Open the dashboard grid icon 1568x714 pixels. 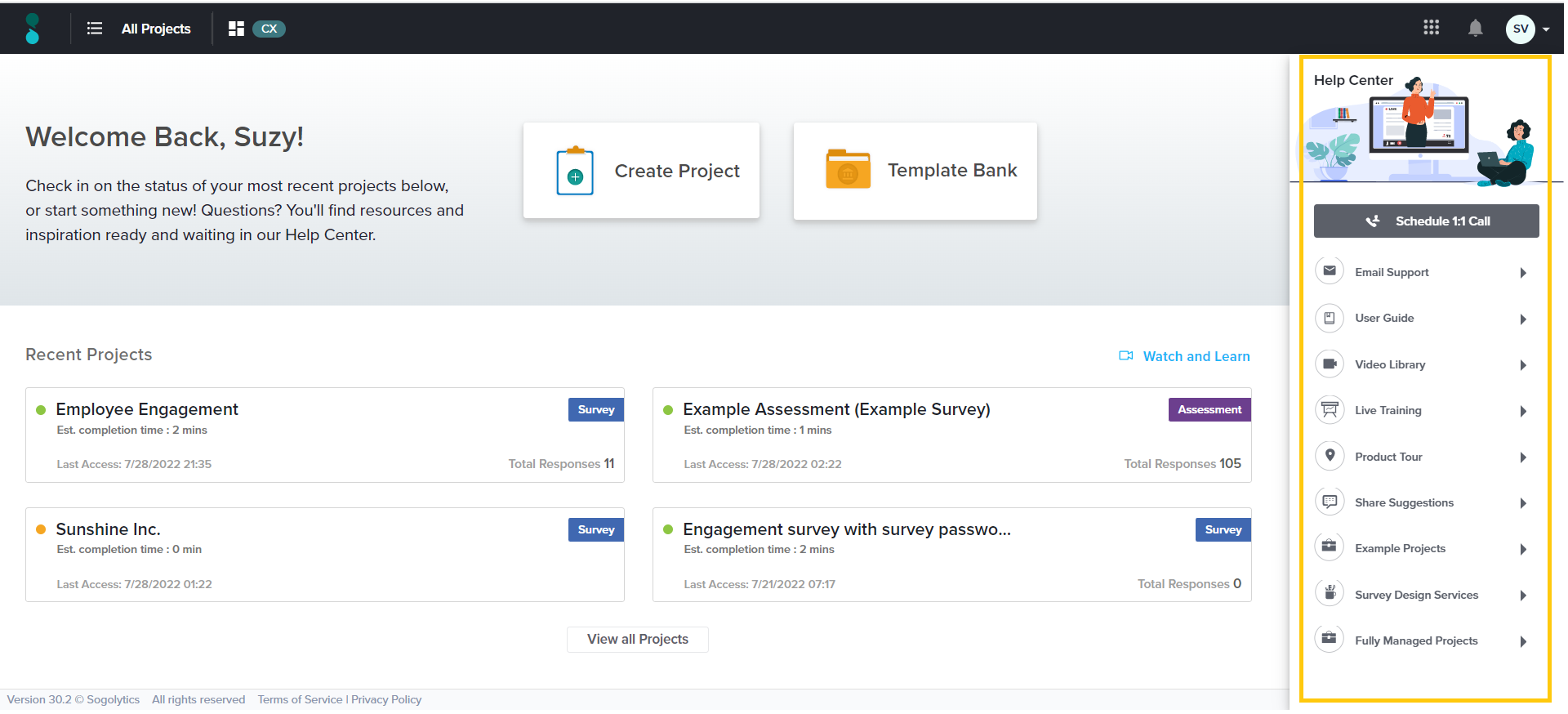pos(236,29)
